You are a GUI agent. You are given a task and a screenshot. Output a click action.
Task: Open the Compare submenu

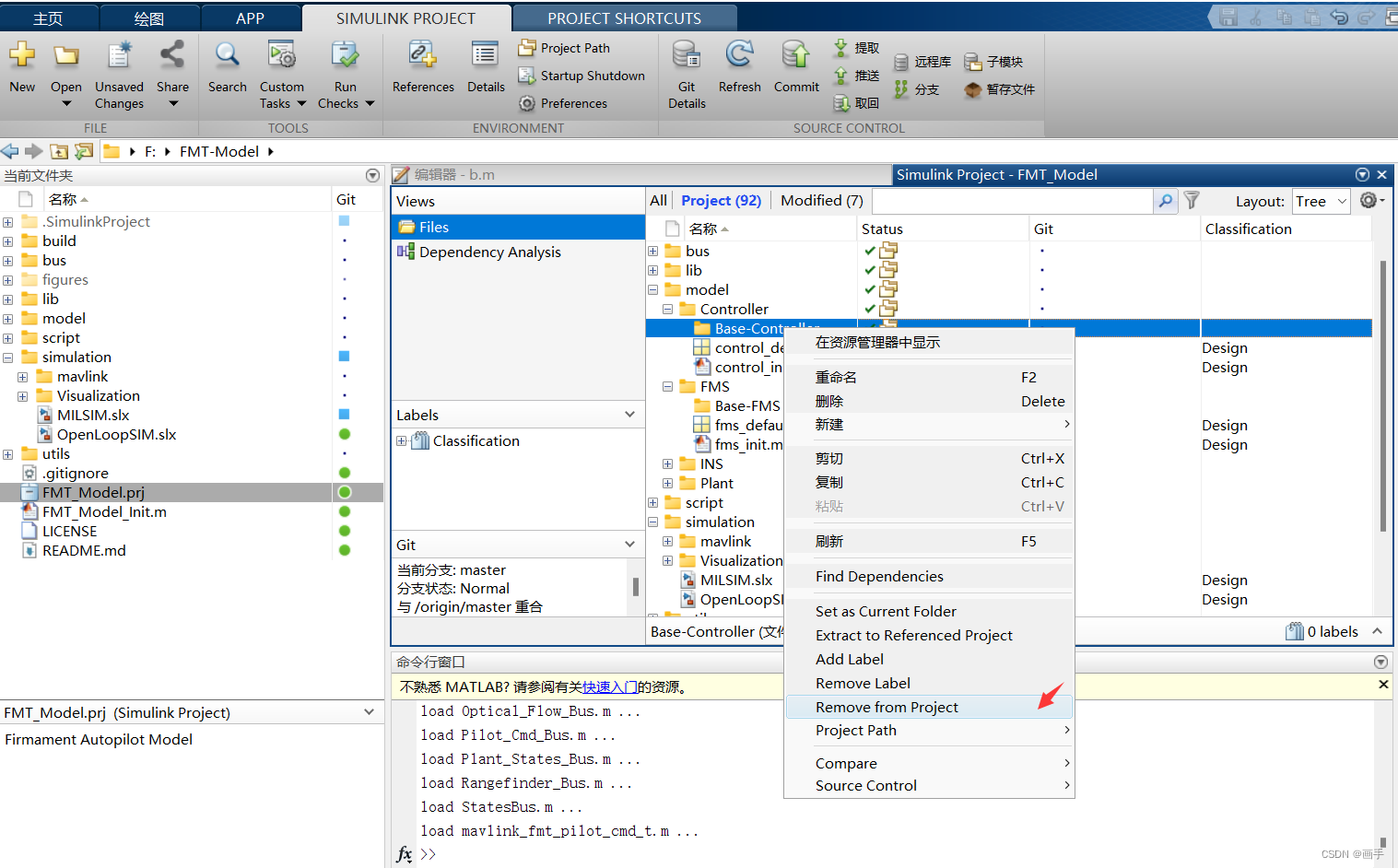928,763
